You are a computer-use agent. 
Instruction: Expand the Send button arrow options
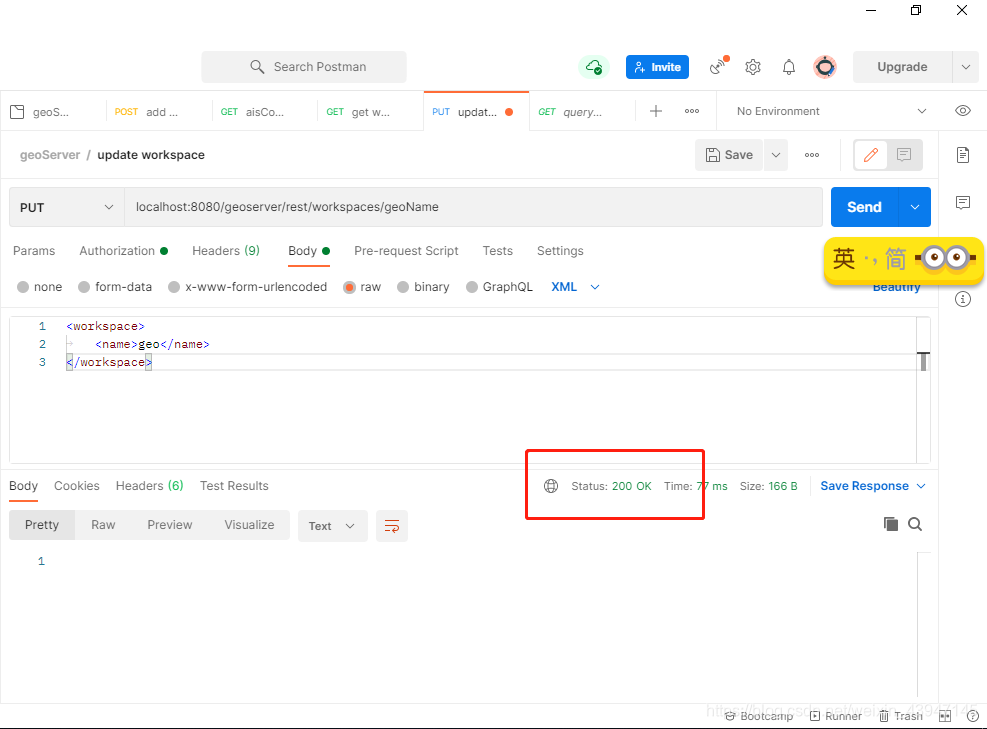pos(915,207)
